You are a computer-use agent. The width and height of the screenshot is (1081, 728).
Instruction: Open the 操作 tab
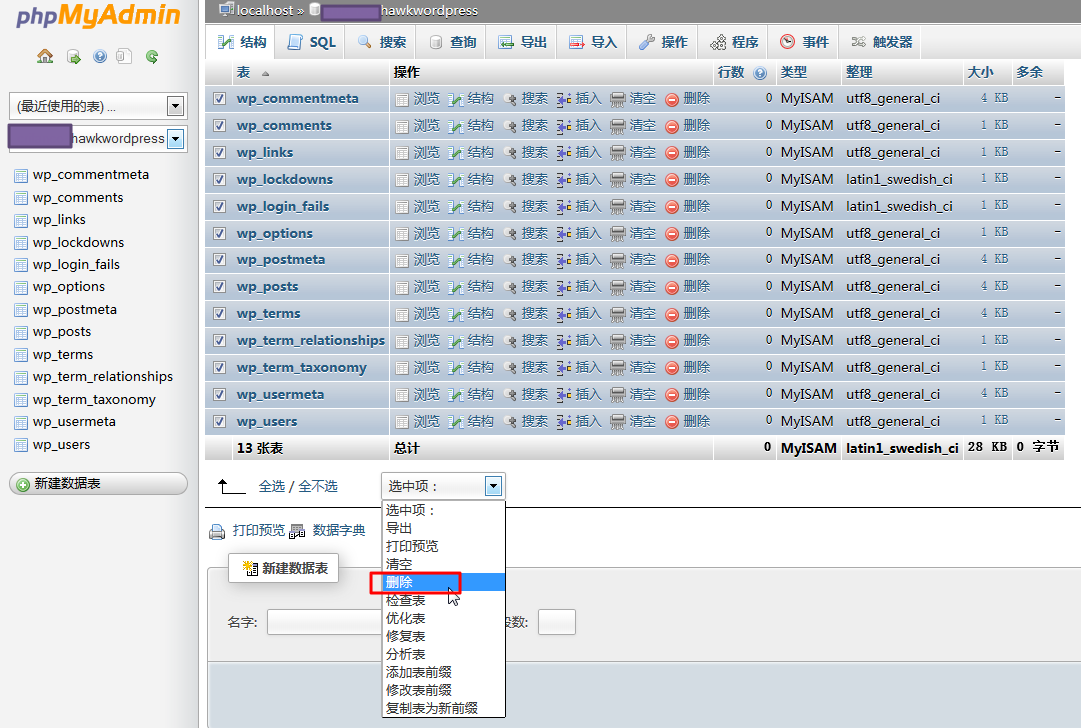663,42
